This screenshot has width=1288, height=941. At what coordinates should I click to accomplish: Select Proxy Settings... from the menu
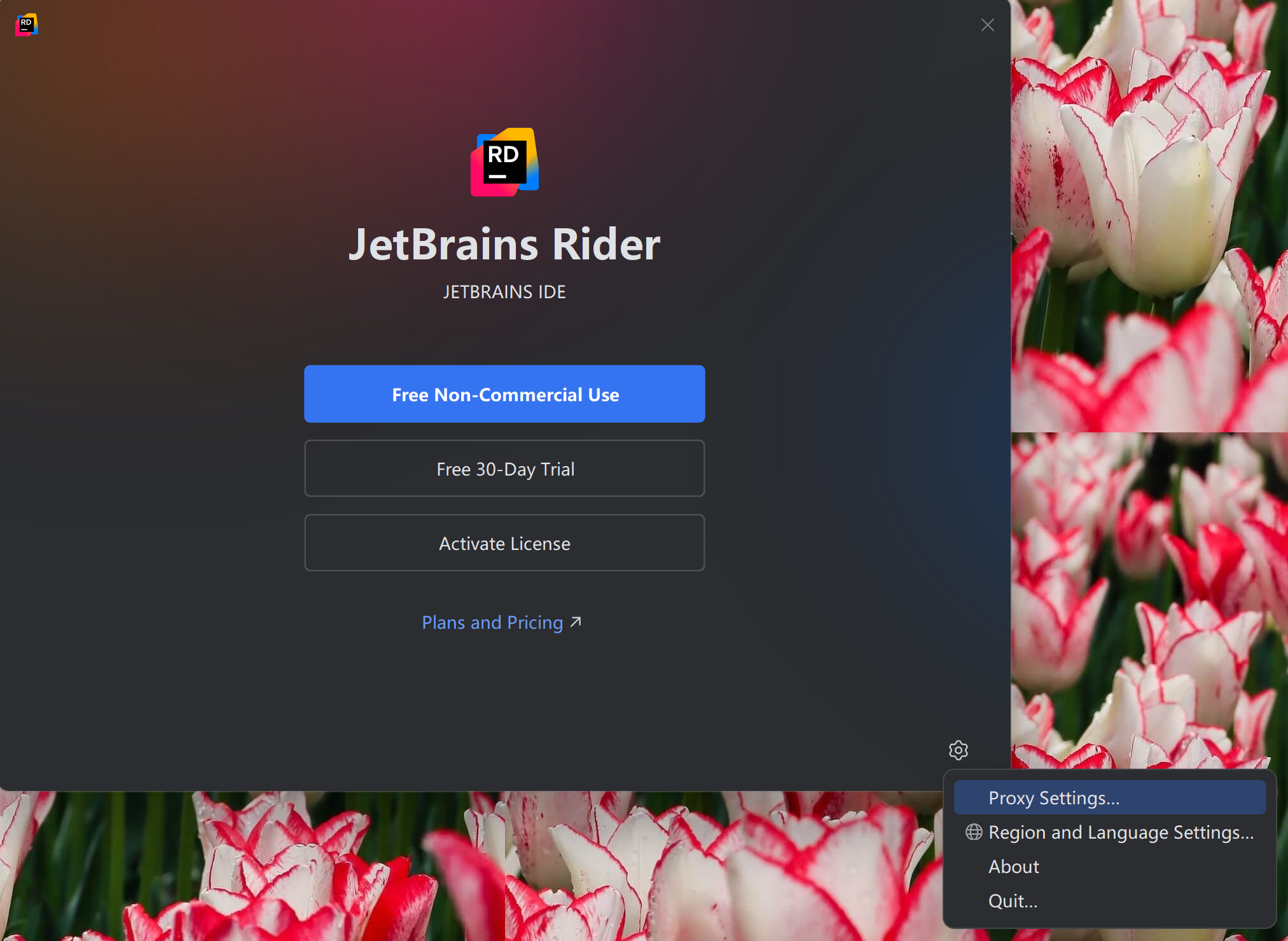(1053, 798)
